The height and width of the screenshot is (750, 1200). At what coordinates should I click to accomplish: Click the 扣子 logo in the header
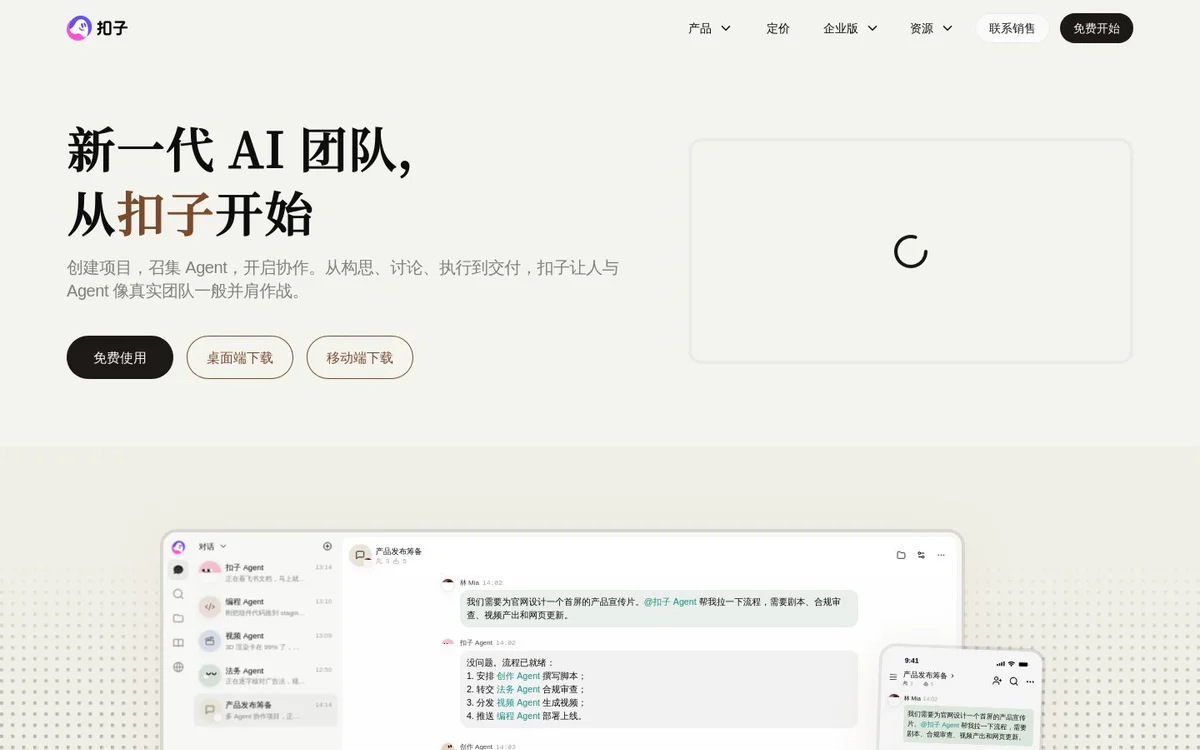point(97,28)
